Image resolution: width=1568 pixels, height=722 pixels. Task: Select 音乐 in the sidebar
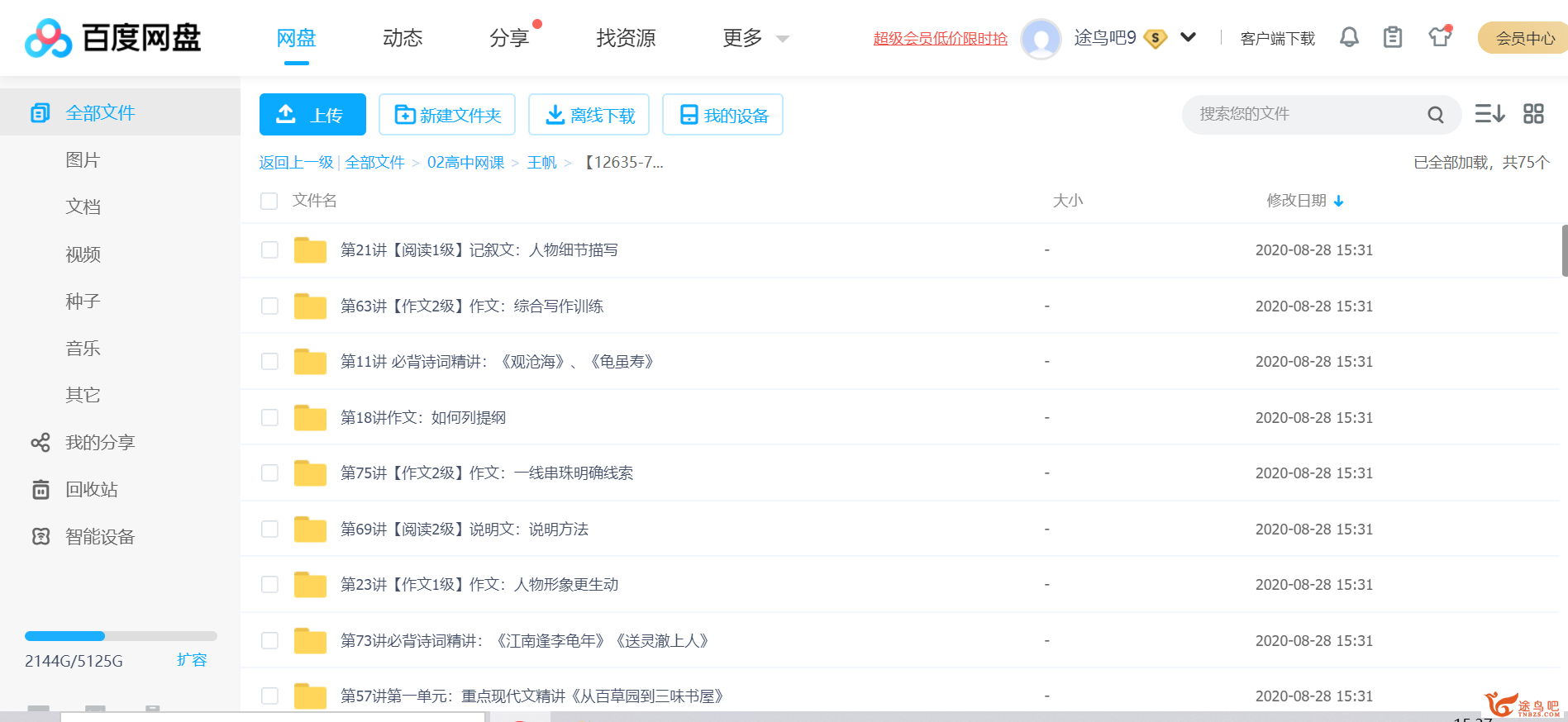click(83, 349)
